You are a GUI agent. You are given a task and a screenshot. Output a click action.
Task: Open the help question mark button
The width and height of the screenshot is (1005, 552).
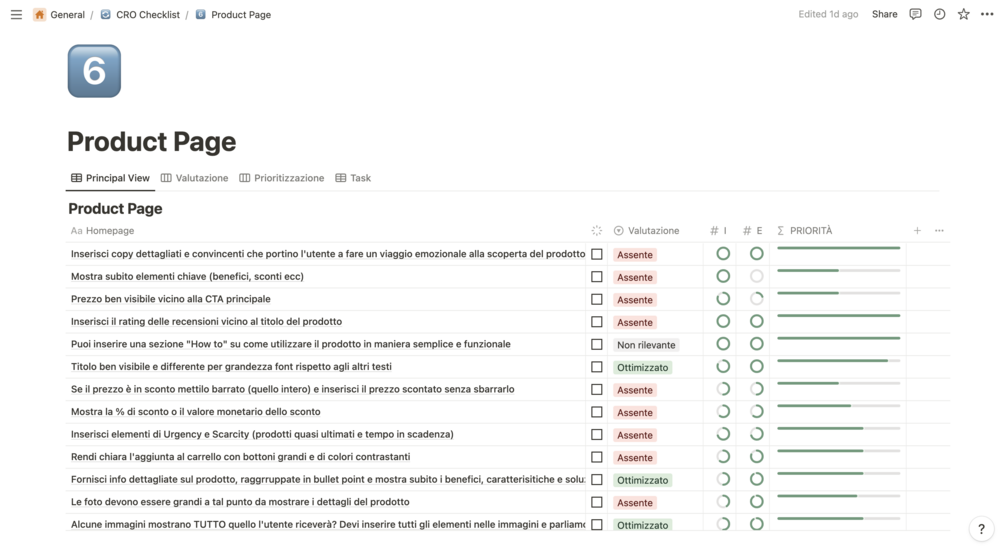982,530
